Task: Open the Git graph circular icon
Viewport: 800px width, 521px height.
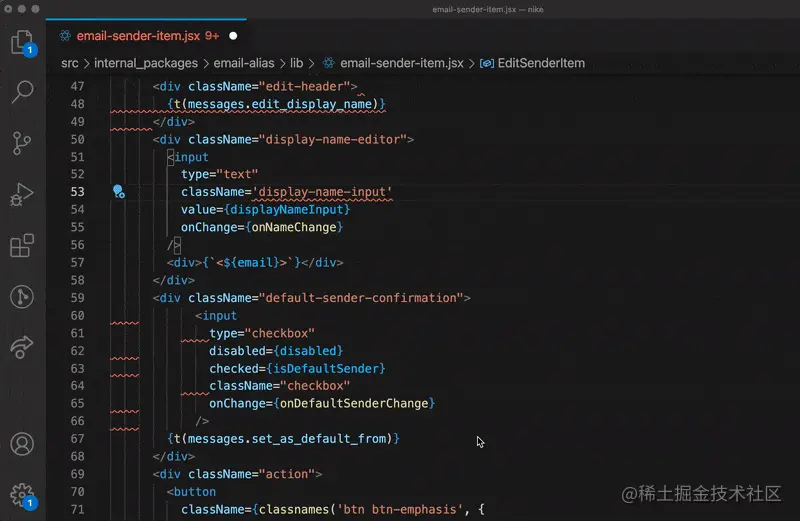Action: [21, 296]
